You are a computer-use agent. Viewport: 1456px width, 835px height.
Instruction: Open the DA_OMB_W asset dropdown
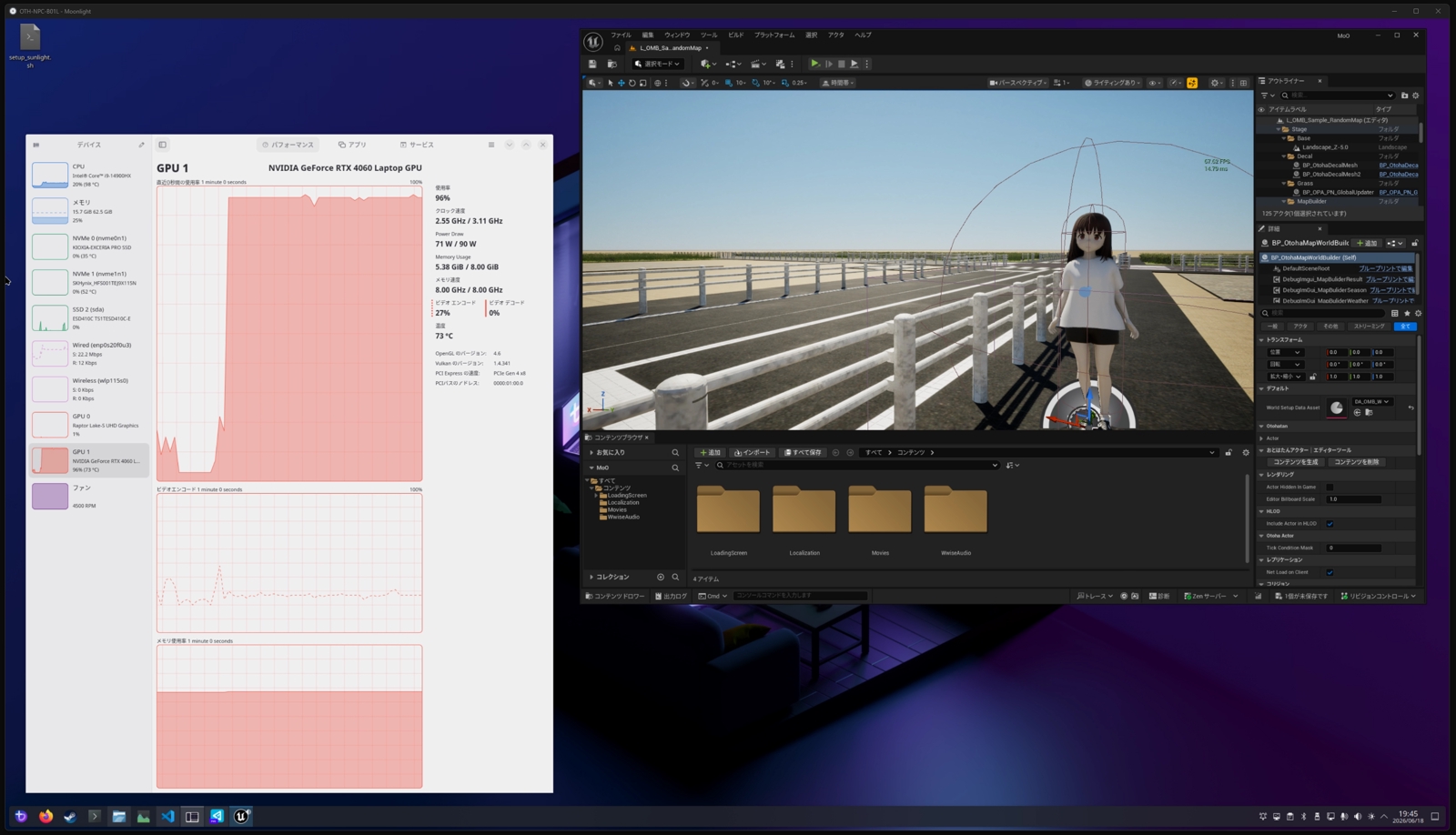(x=1371, y=401)
